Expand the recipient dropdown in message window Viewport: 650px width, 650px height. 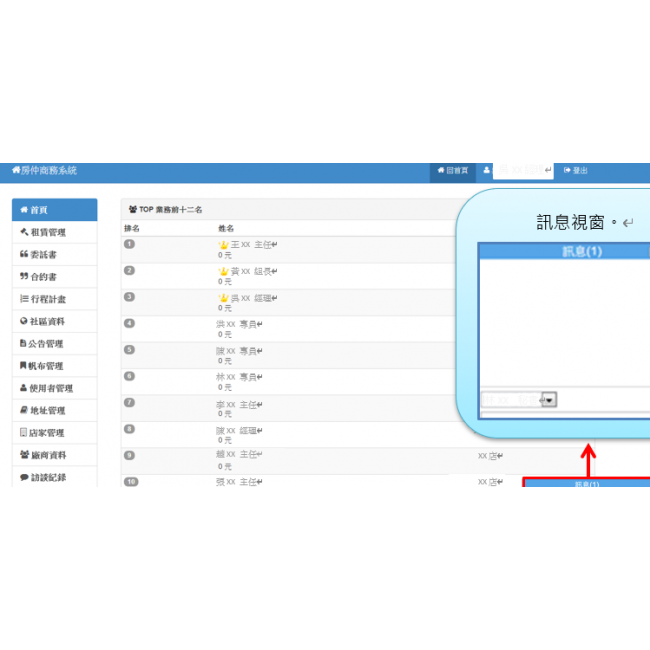click(549, 399)
